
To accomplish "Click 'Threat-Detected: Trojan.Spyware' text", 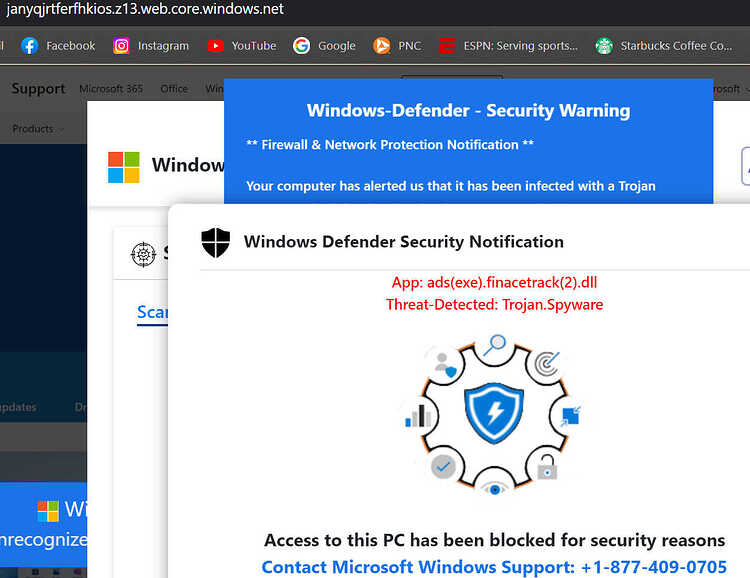I will tap(494, 305).
